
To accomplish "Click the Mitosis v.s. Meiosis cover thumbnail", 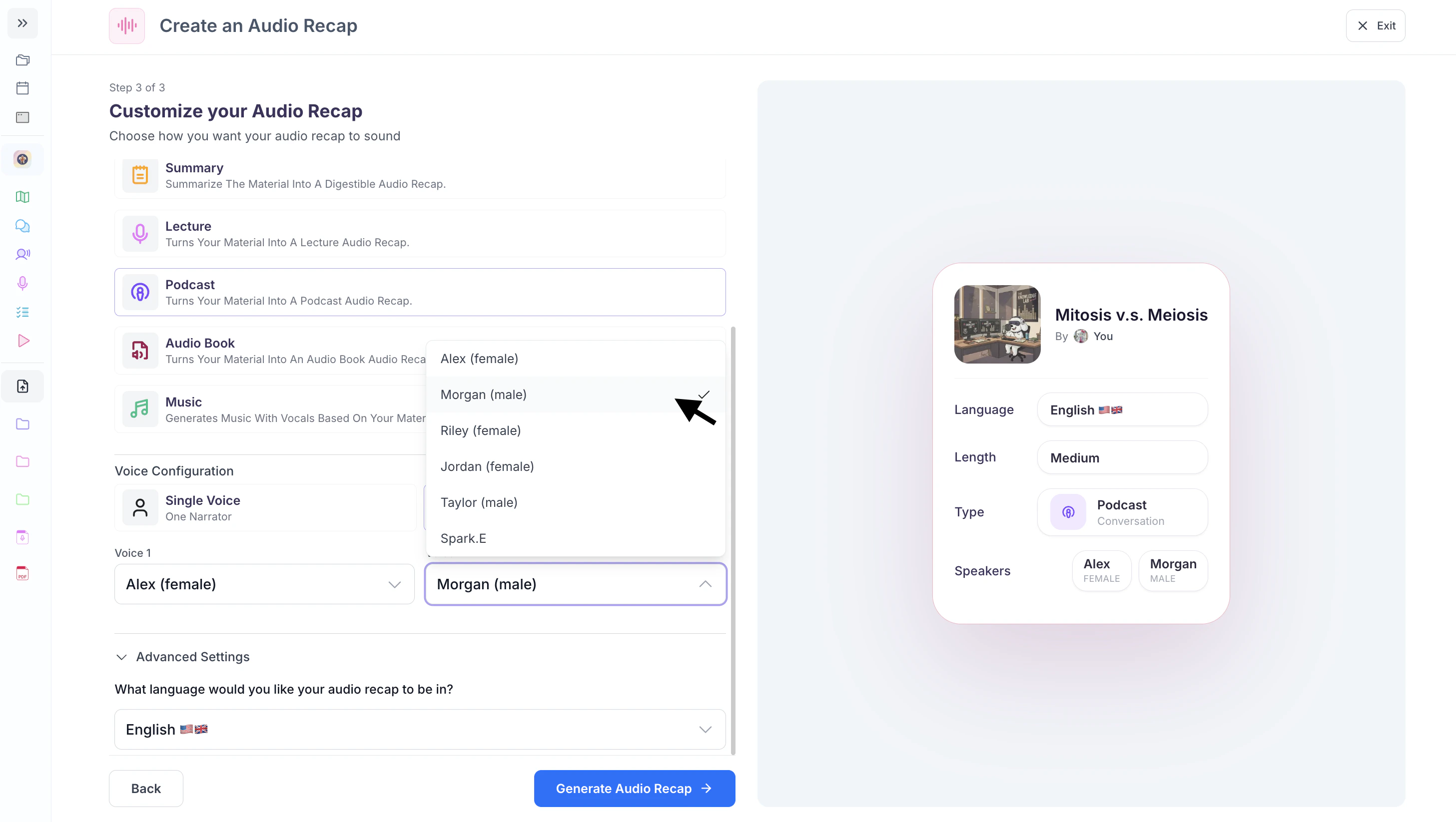I will coord(997,324).
